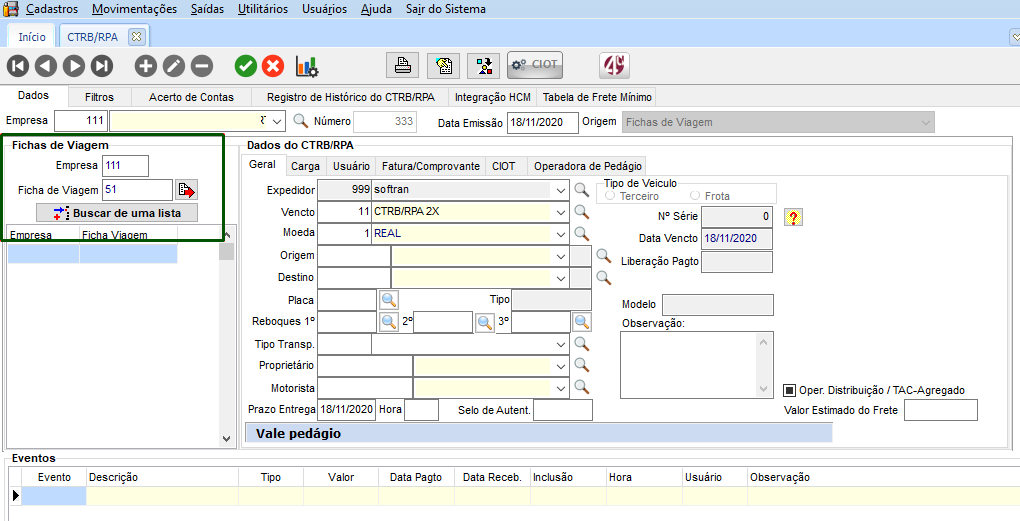Confirm changes with the green checkmark
The width and height of the screenshot is (1020, 521).
[245, 66]
